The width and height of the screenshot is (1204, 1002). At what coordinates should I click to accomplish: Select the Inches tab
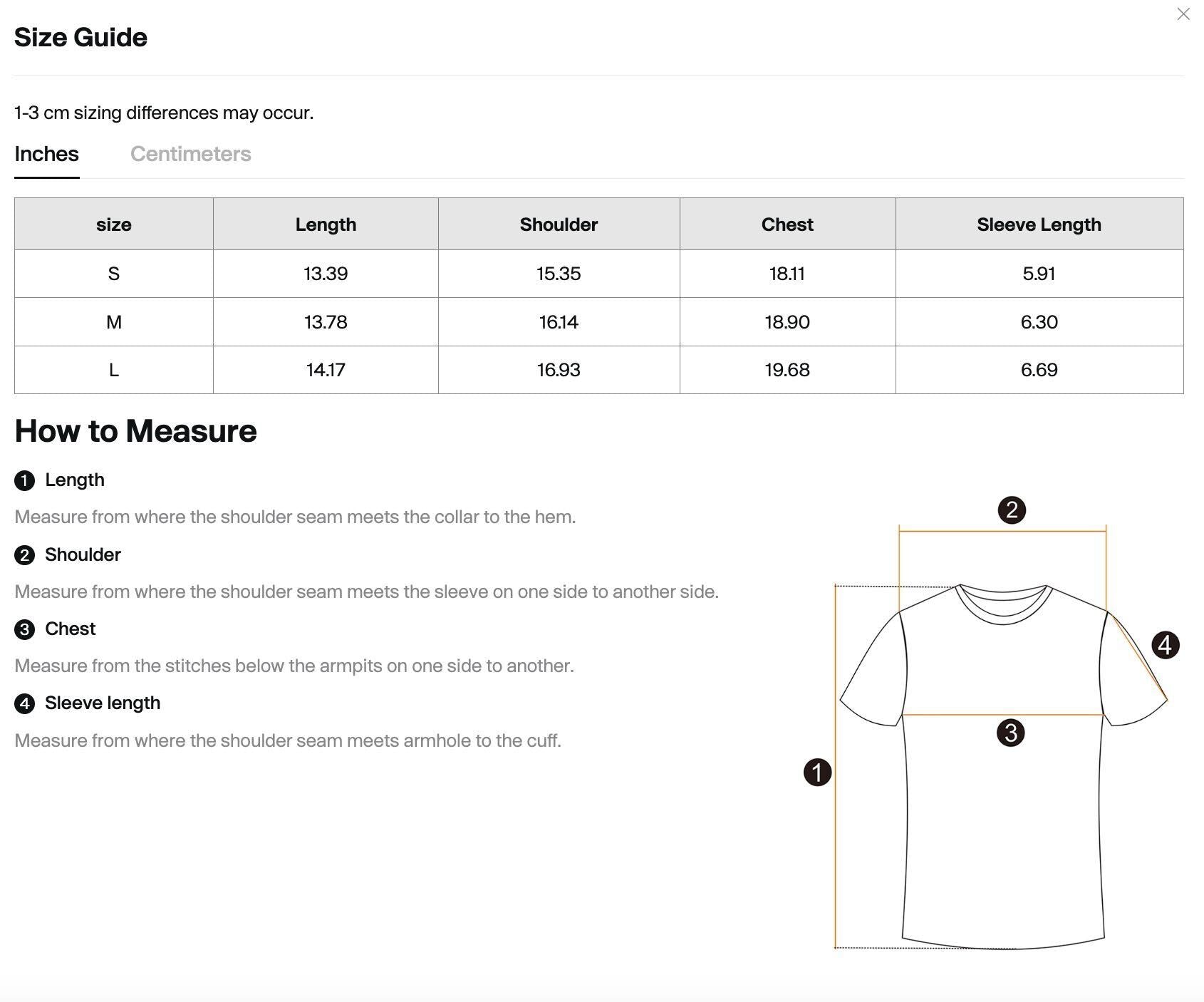pos(46,154)
